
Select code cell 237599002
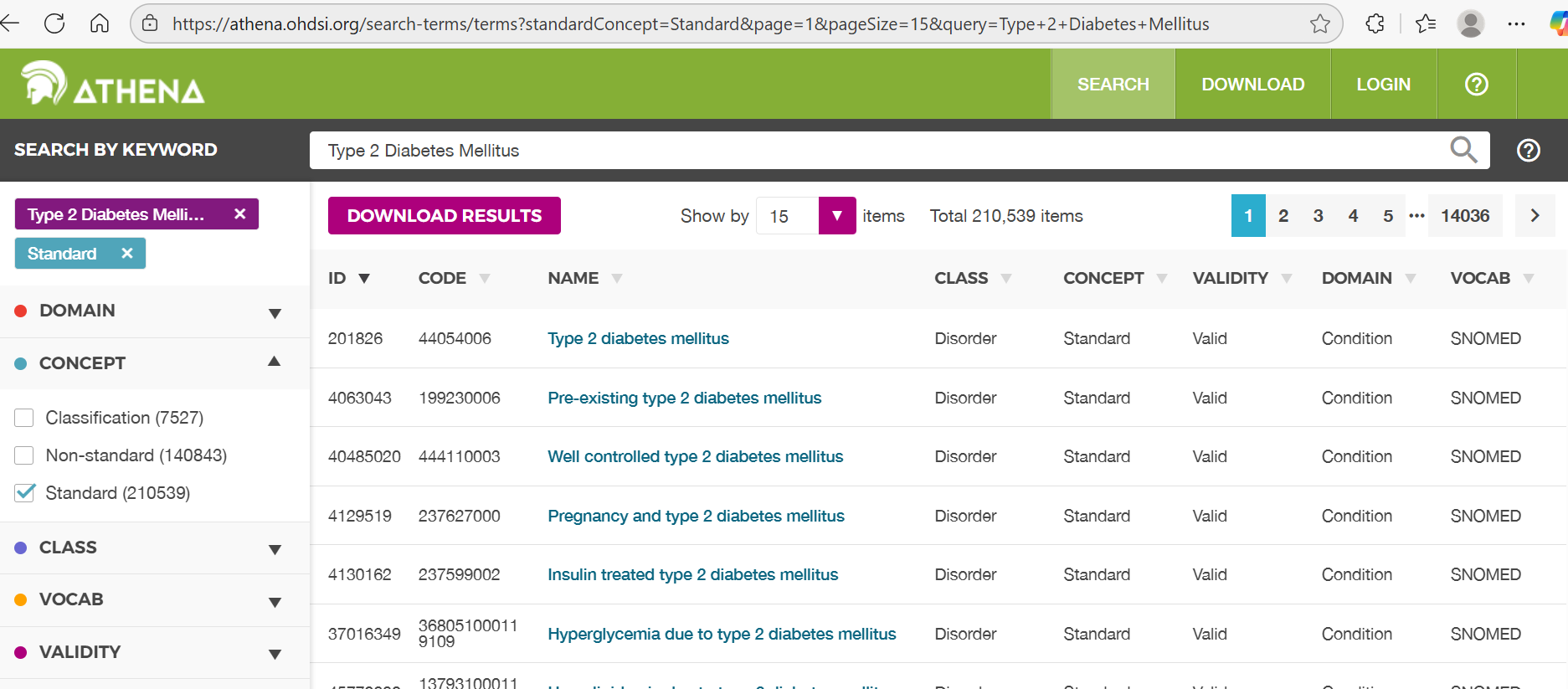(459, 574)
